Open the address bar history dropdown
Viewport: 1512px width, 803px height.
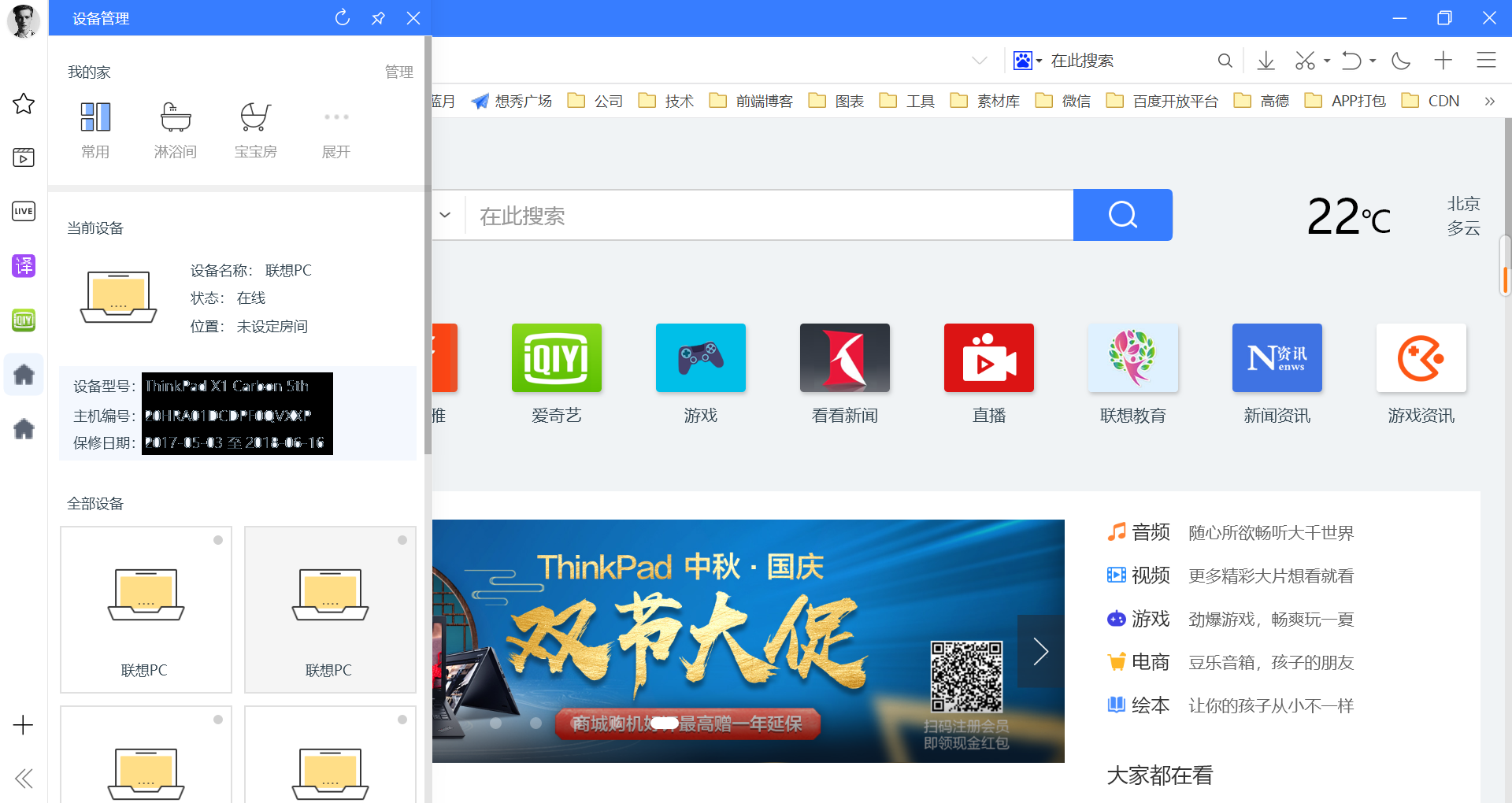coord(980,61)
